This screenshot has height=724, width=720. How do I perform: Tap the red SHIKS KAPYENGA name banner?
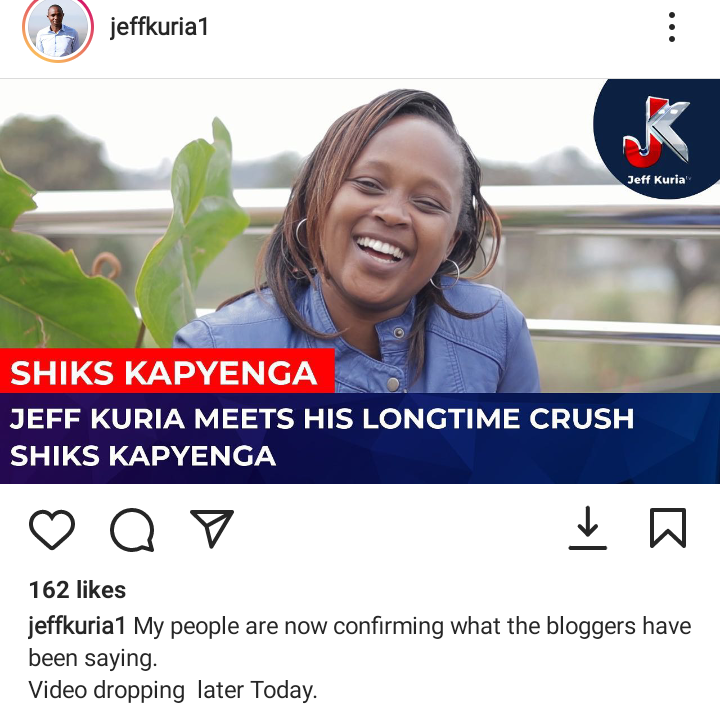click(167, 371)
